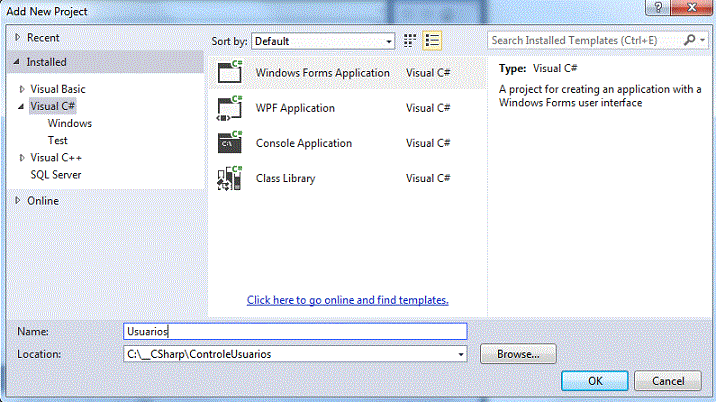
Task: Expand the Visual C++ node
Action: 21,158
